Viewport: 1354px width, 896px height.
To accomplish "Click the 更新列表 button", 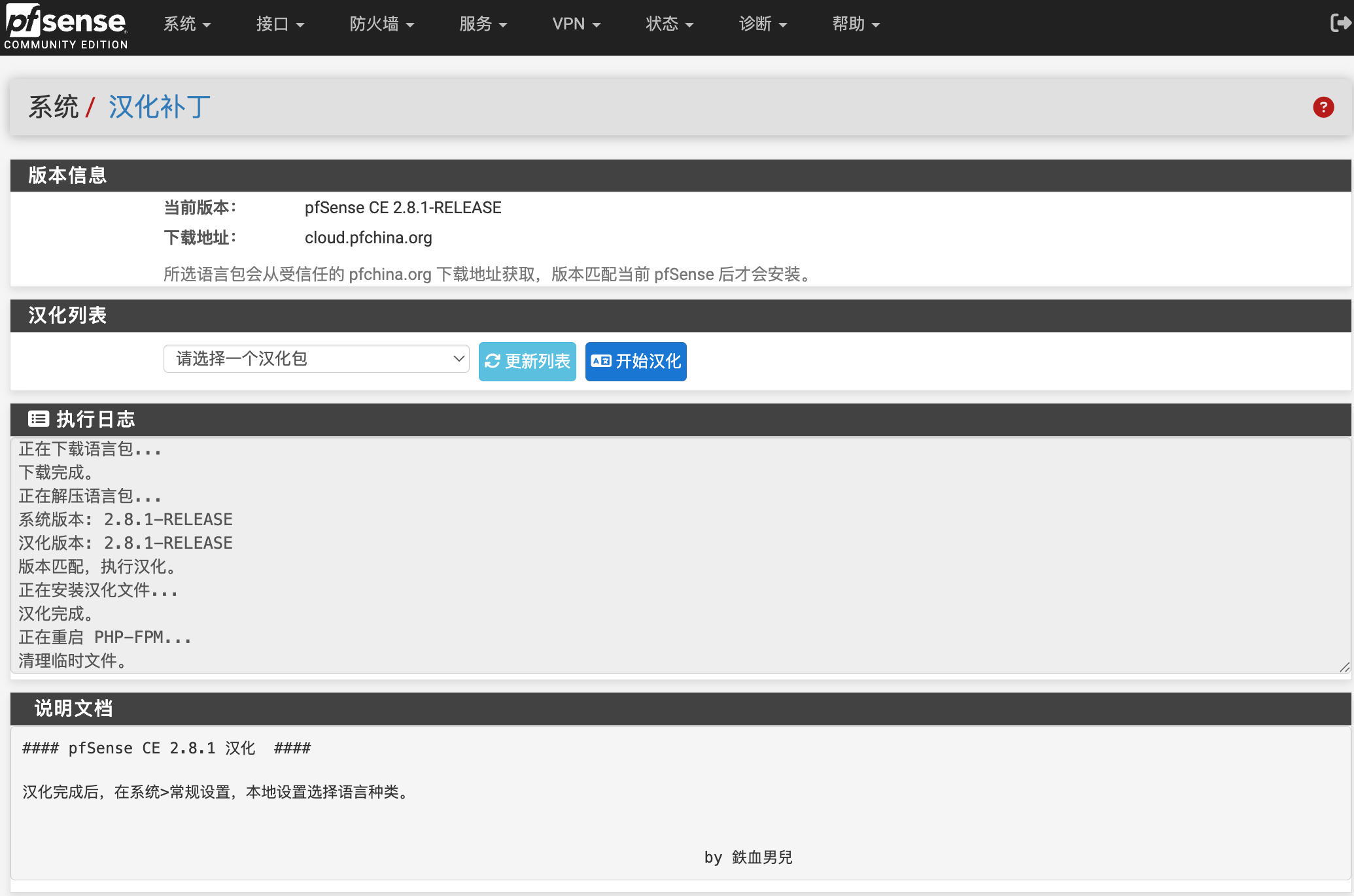I will [x=527, y=361].
